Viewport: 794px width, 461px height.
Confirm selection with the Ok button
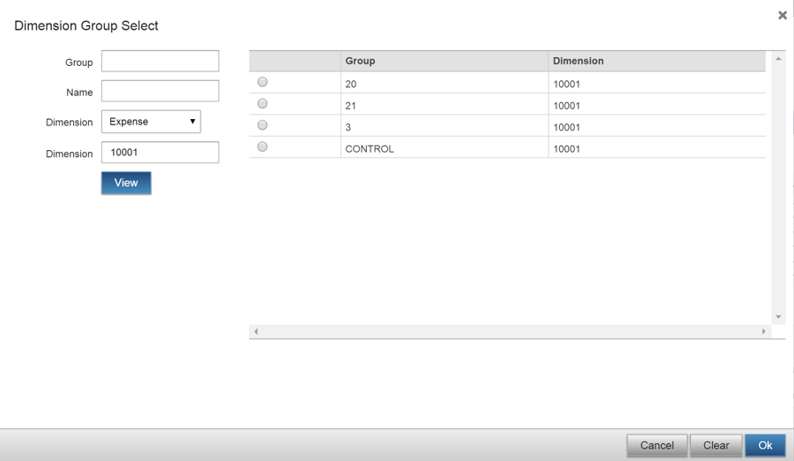pyautogui.click(x=765, y=445)
